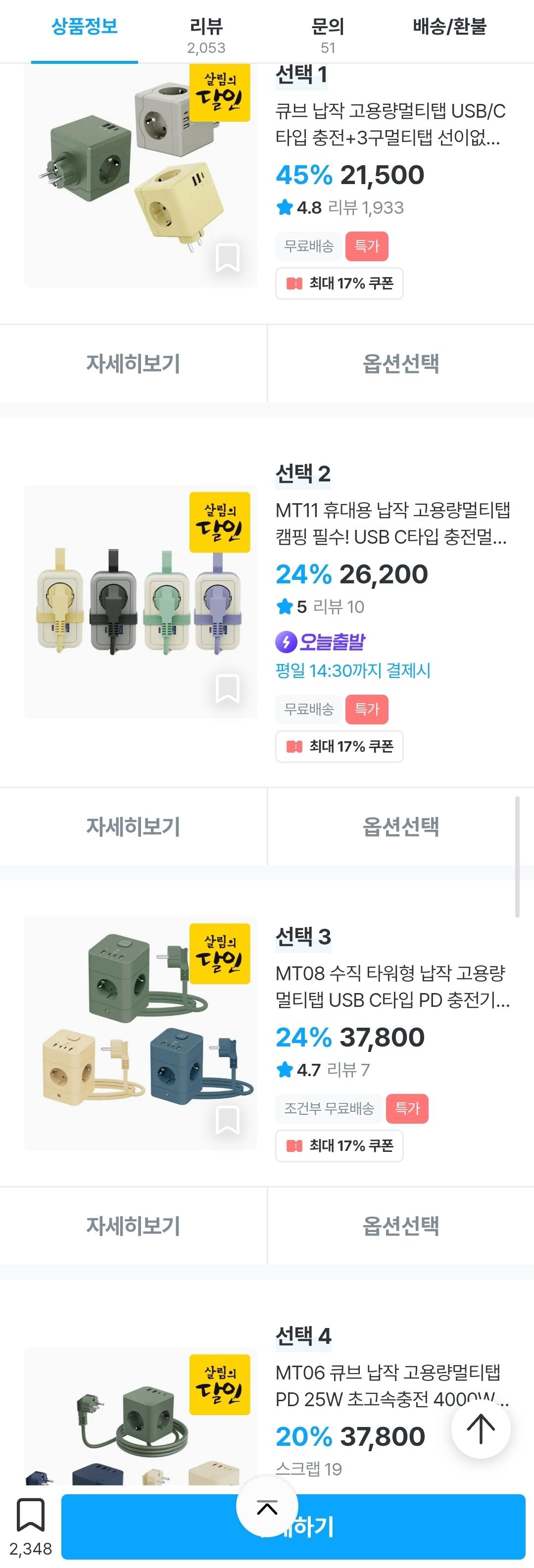Go to the 배송/환불 tab
The height and width of the screenshot is (1568, 534).
pyautogui.click(x=449, y=27)
